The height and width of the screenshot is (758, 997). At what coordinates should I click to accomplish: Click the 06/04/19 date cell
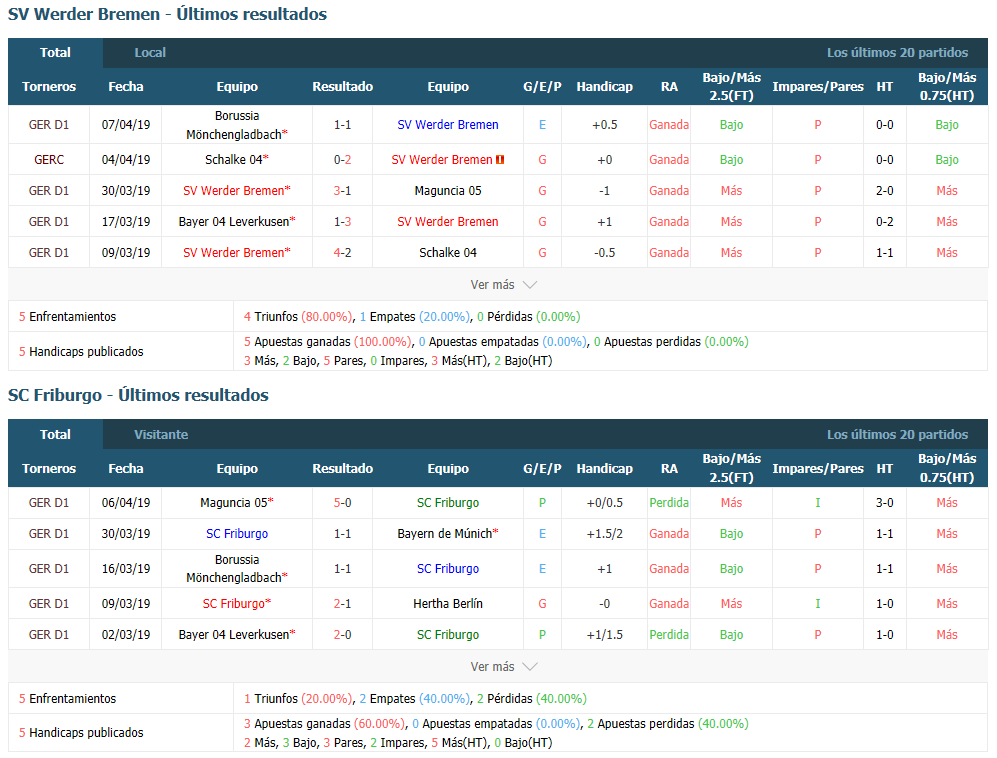[126, 502]
